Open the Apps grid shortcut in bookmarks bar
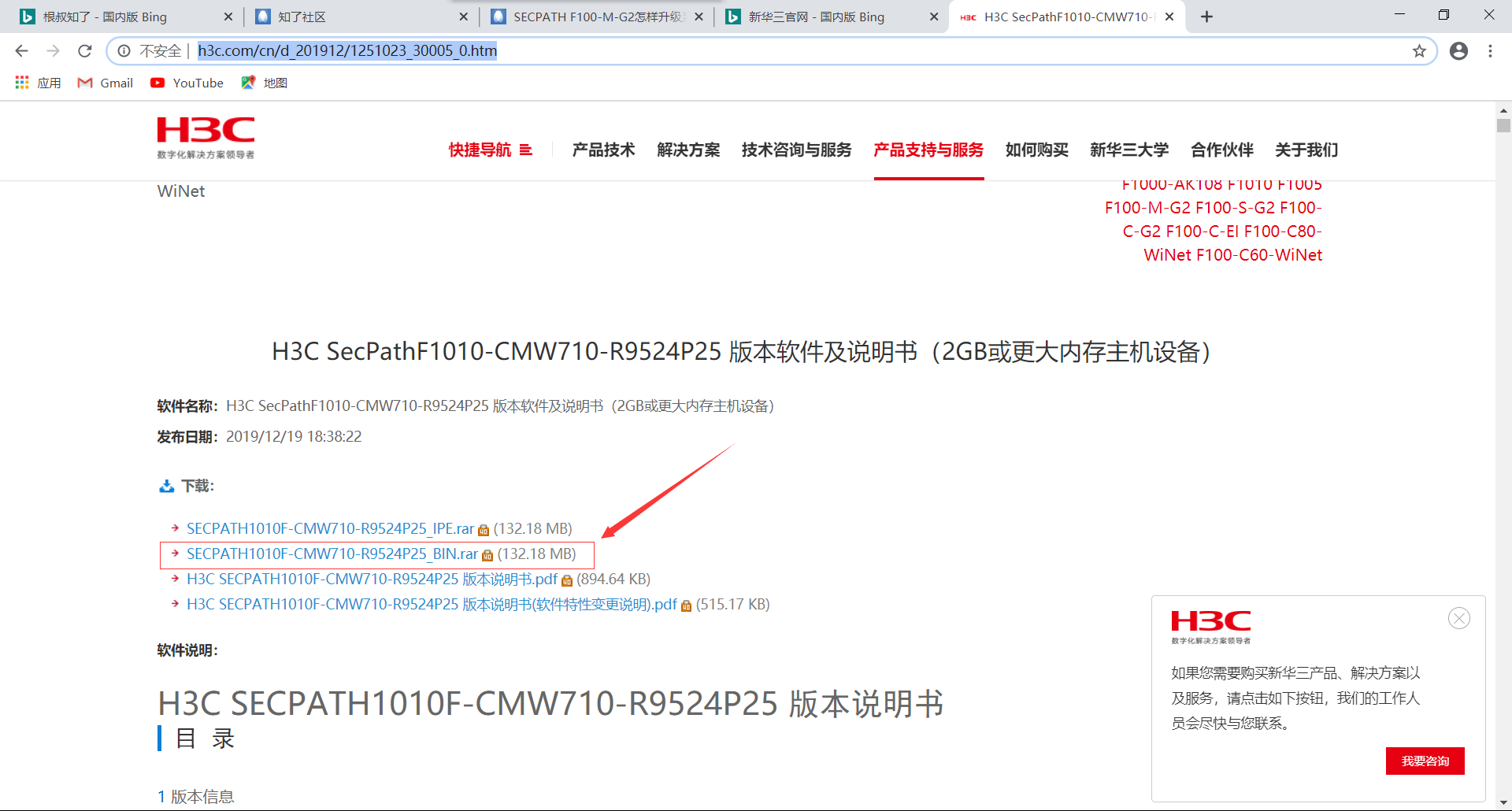Viewport: 1512px width, 811px height. (38, 83)
